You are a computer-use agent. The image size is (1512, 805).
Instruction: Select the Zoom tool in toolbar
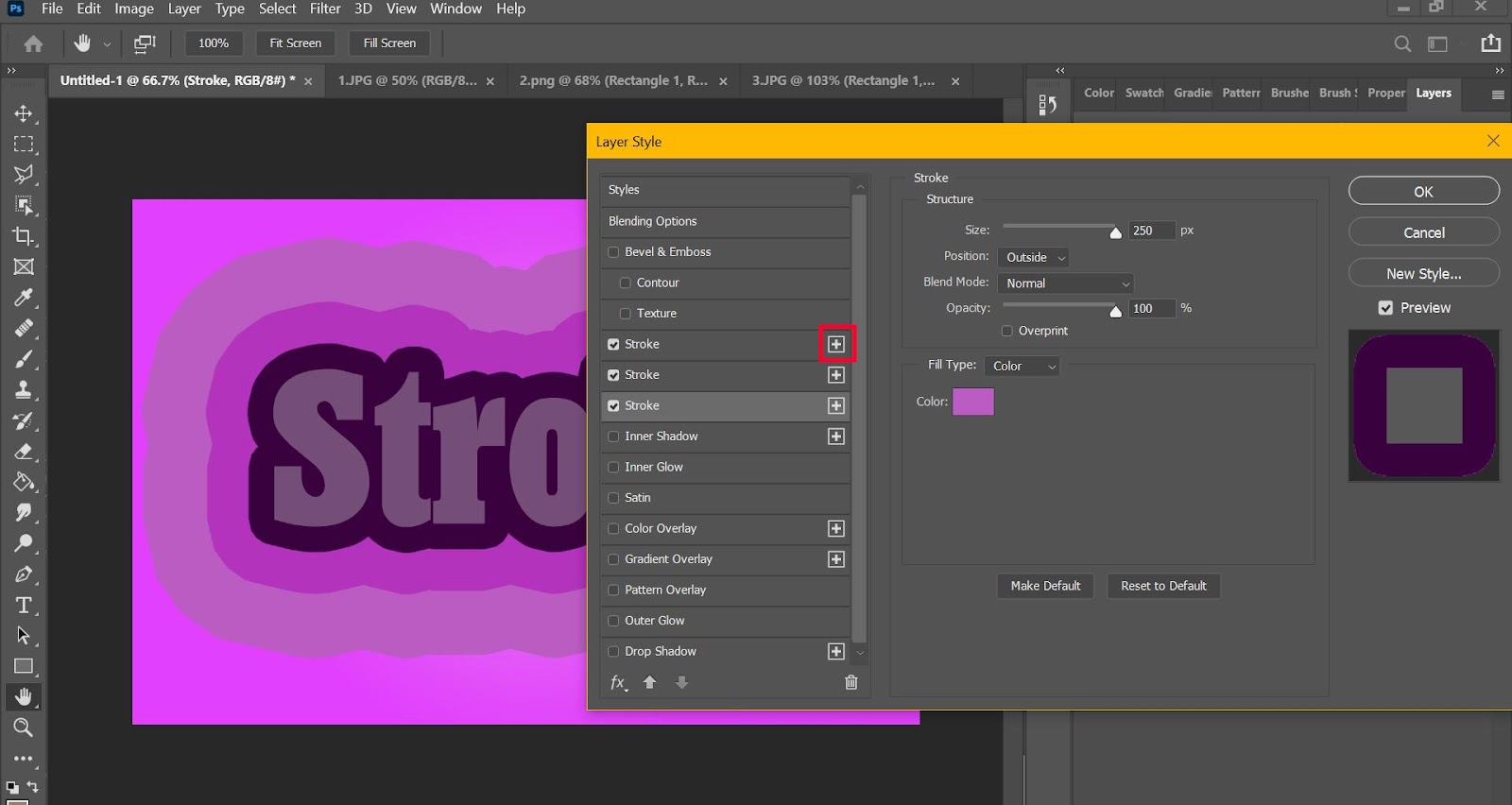24,727
